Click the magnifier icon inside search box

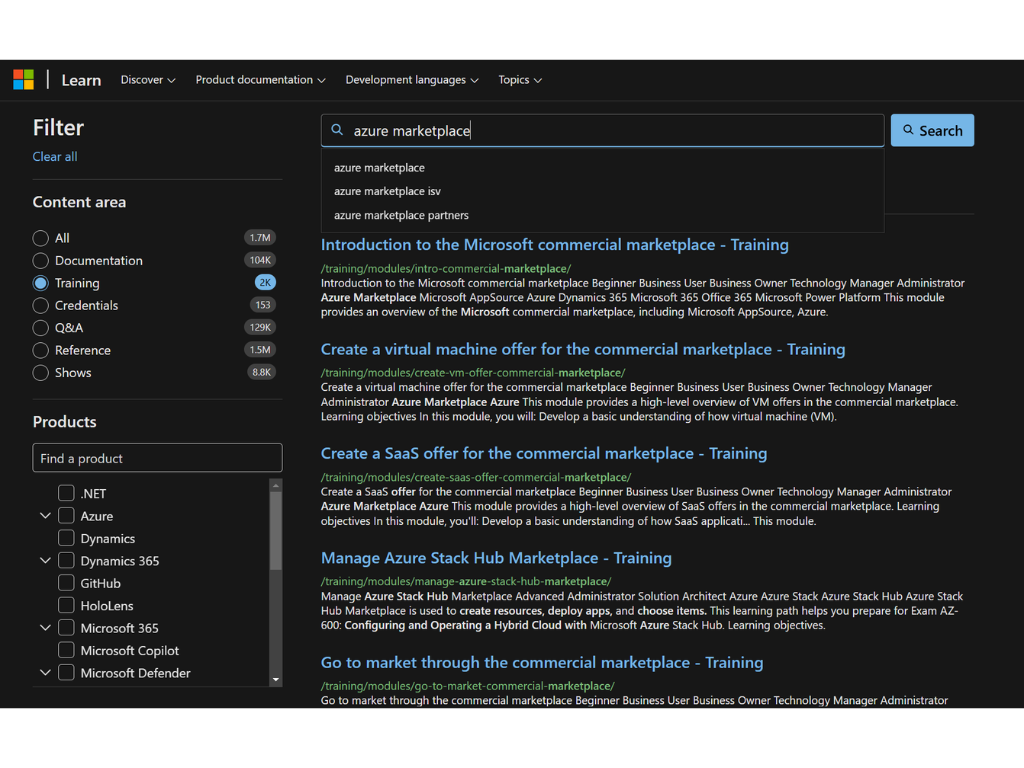337,130
